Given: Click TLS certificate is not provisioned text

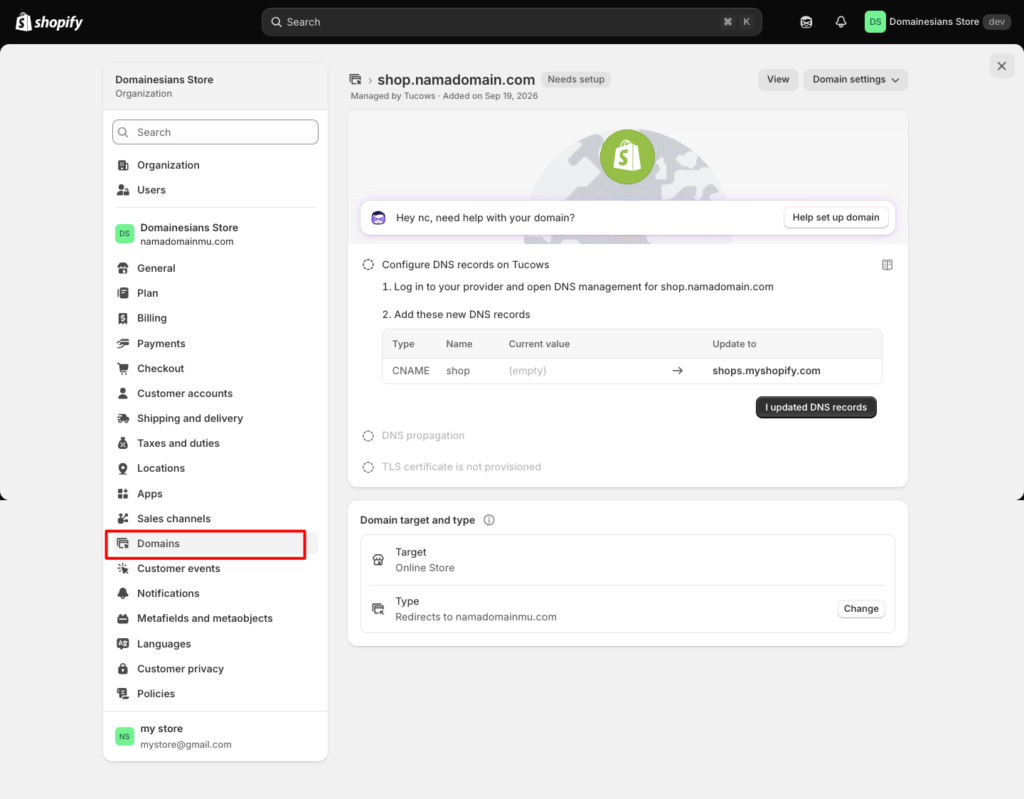Looking at the screenshot, I should pyautogui.click(x=461, y=466).
